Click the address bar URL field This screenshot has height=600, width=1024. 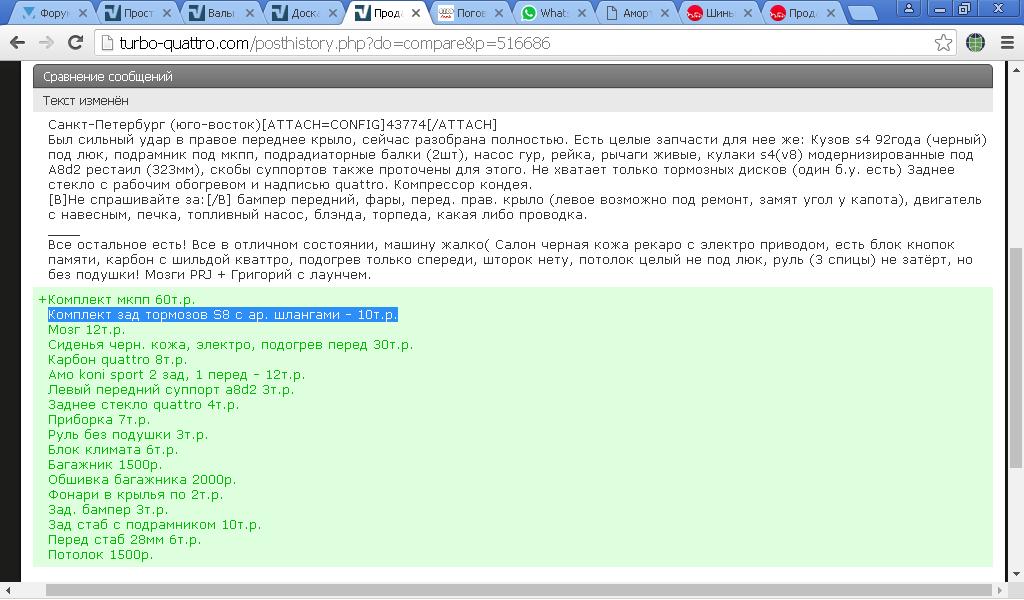coord(500,43)
